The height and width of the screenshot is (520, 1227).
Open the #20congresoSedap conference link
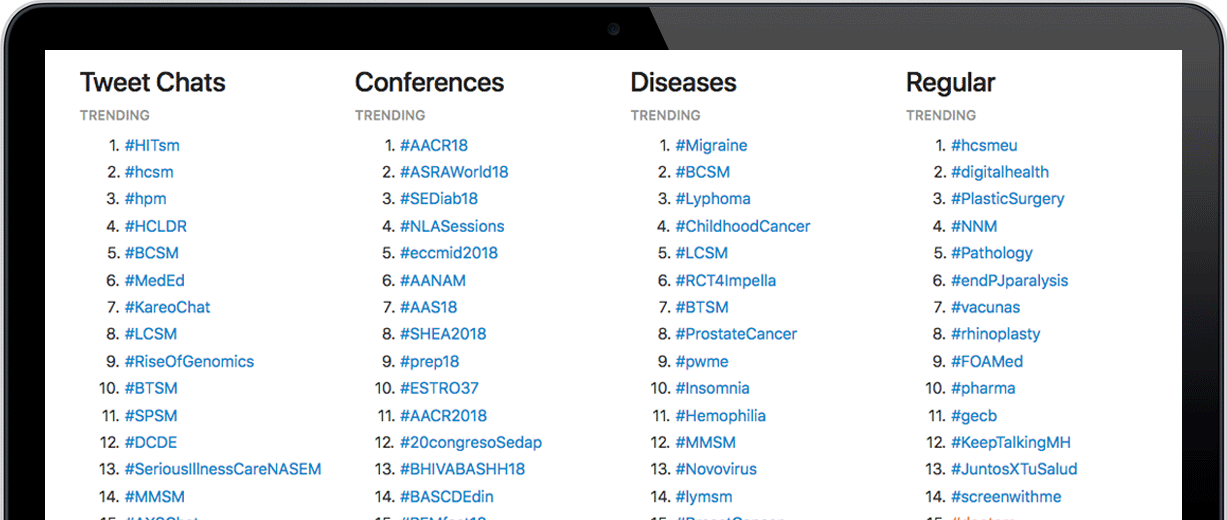(471, 442)
